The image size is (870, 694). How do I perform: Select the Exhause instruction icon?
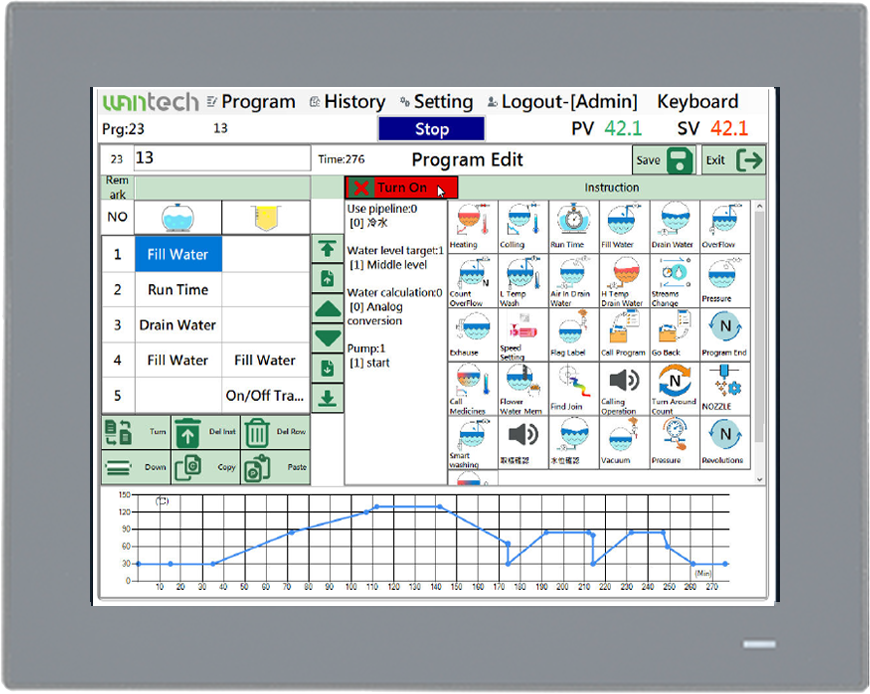[472, 335]
